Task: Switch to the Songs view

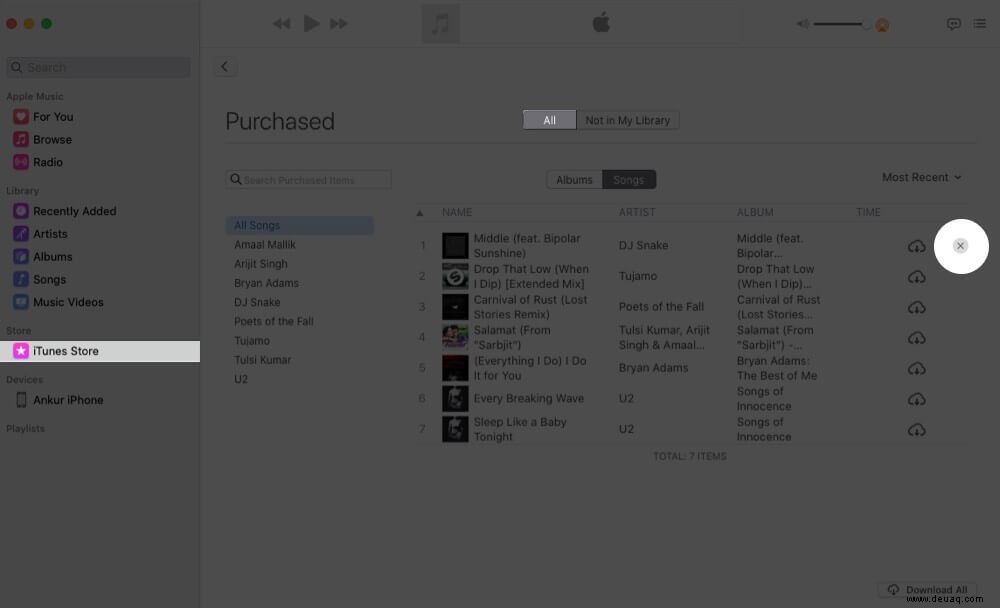Action: 628,179
